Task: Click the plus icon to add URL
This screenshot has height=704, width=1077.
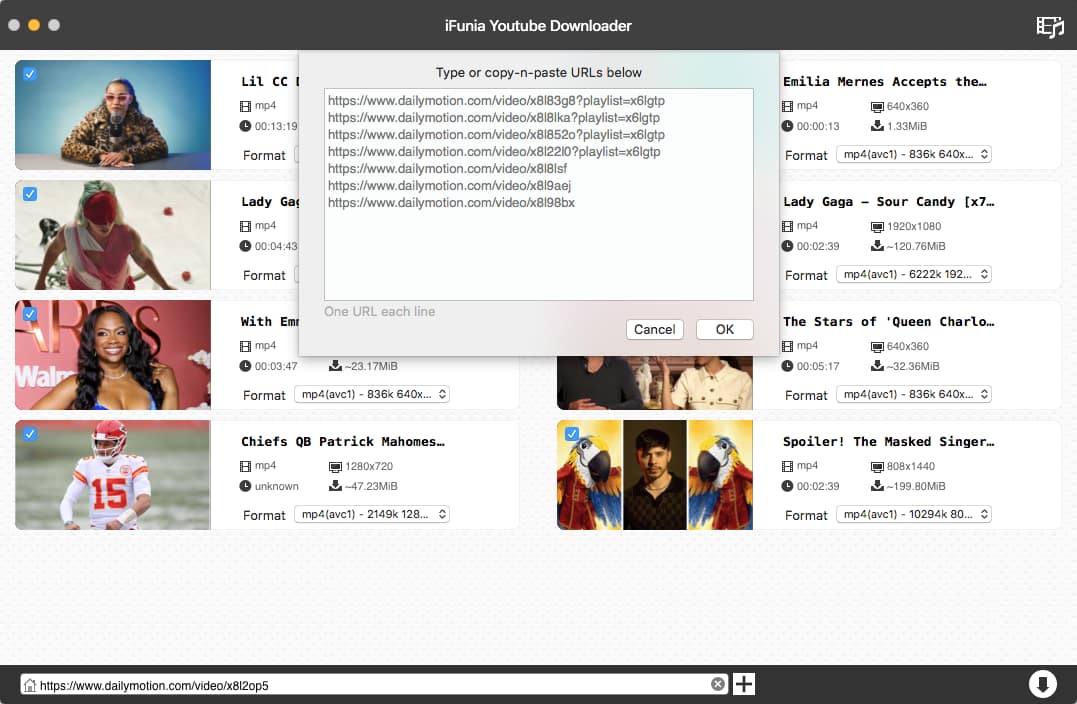Action: (744, 685)
